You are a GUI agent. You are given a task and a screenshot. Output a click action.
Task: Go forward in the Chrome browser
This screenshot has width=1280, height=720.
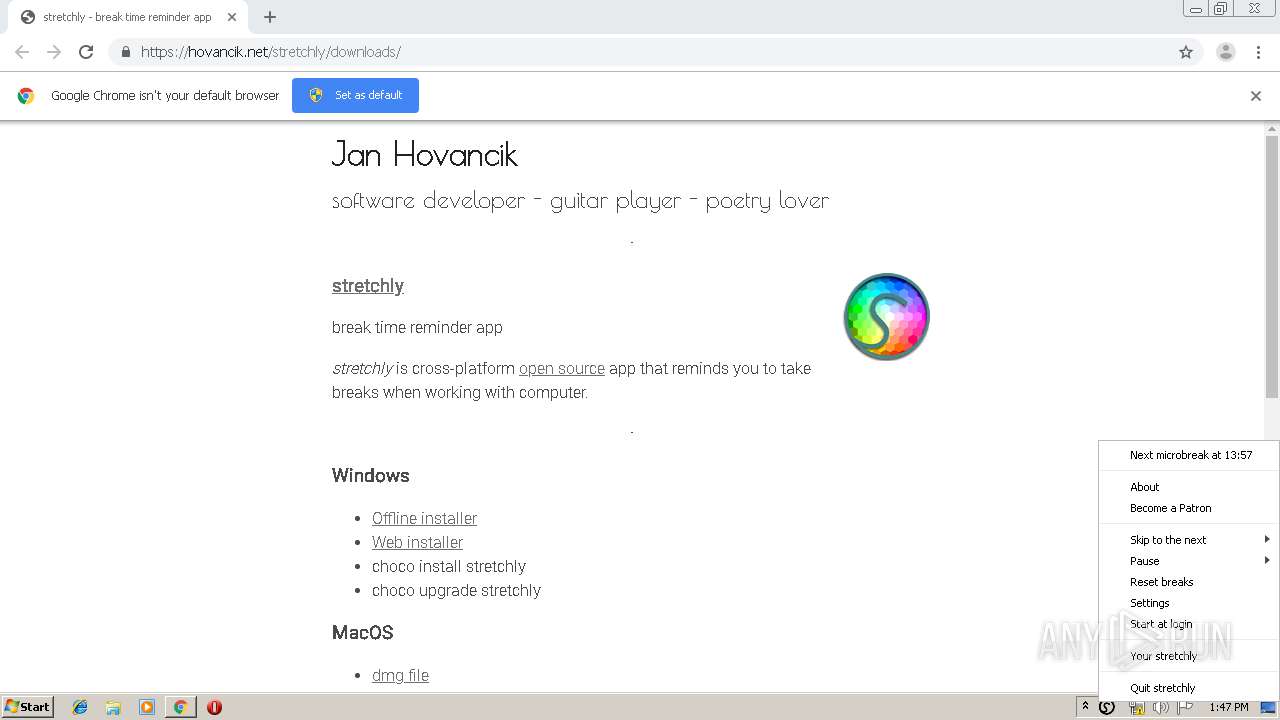point(54,52)
